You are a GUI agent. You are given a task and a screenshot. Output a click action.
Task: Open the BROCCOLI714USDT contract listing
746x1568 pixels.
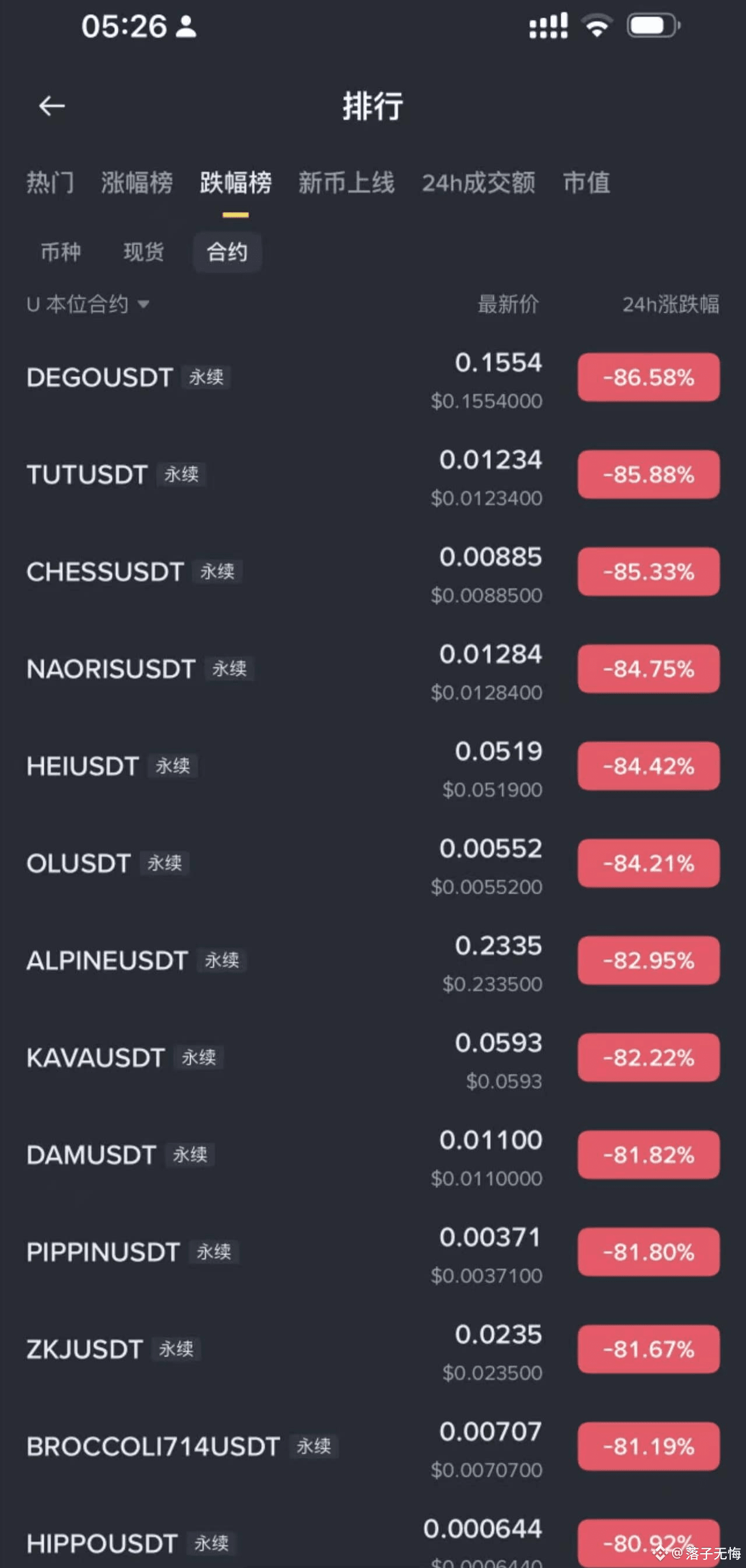153,1446
